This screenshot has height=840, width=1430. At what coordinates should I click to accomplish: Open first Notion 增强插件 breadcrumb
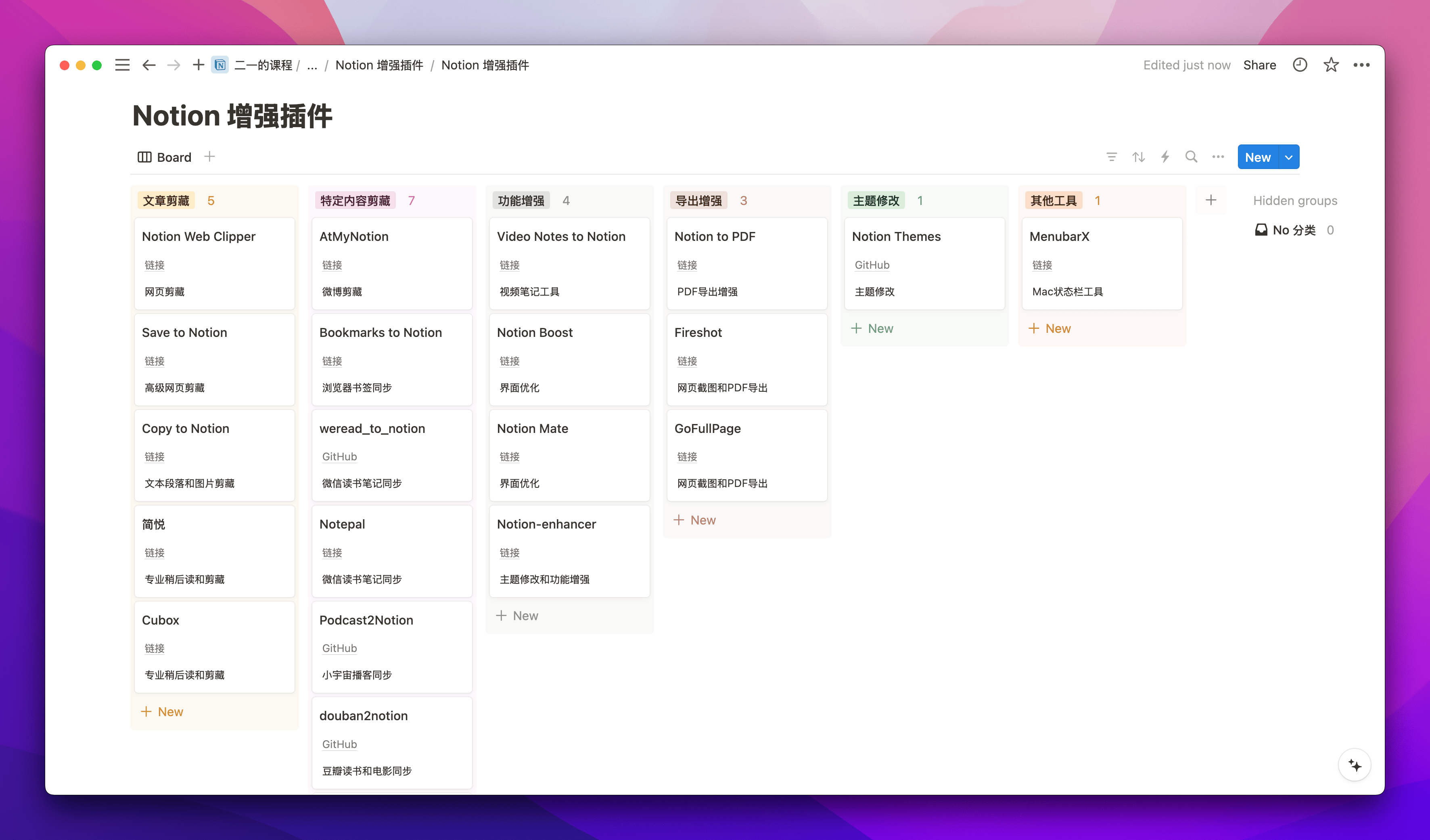click(x=379, y=65)
